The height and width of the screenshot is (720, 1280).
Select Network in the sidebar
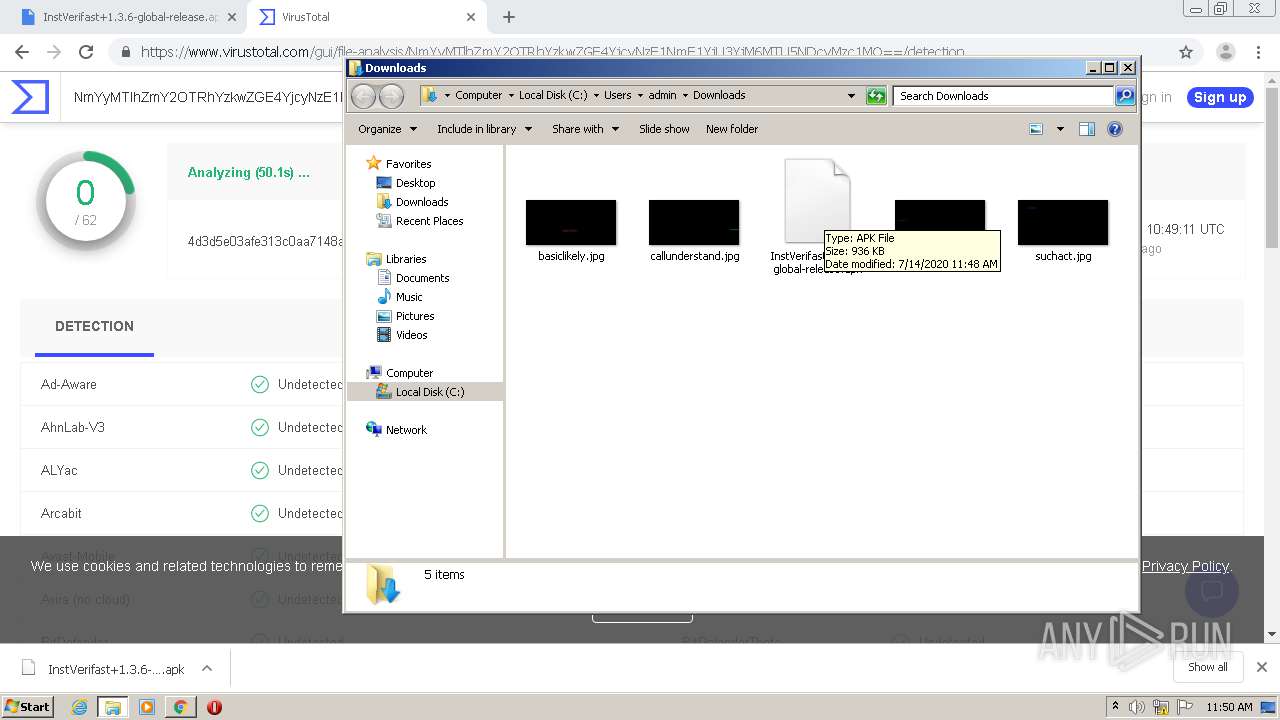pyautogui.click(x=406, y=430)
